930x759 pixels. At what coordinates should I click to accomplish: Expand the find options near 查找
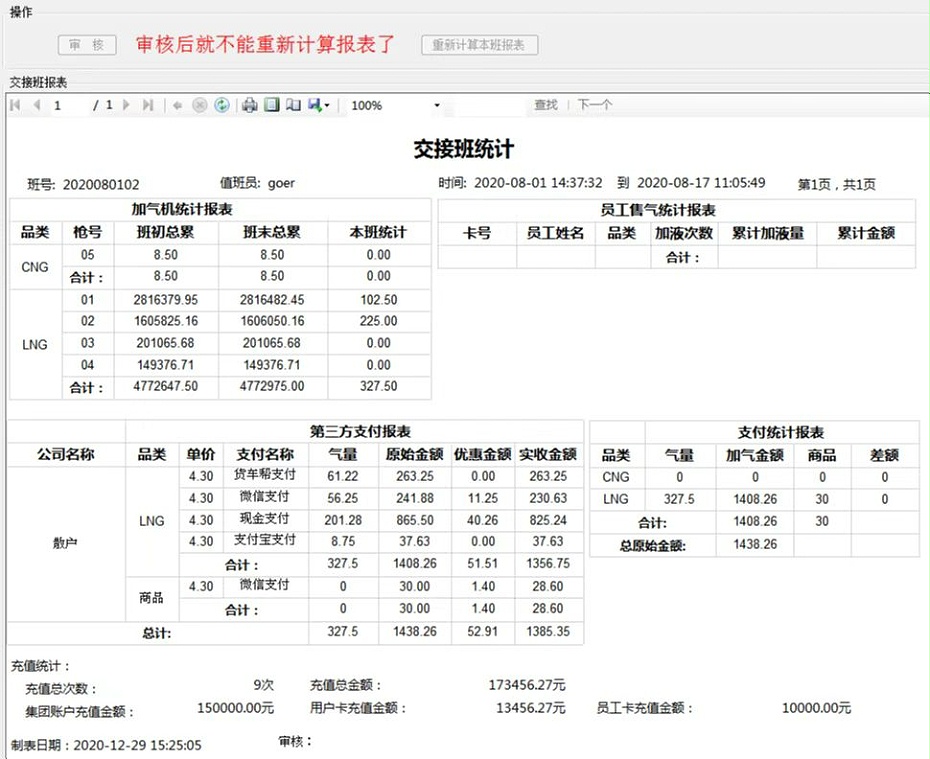[546, 105]
